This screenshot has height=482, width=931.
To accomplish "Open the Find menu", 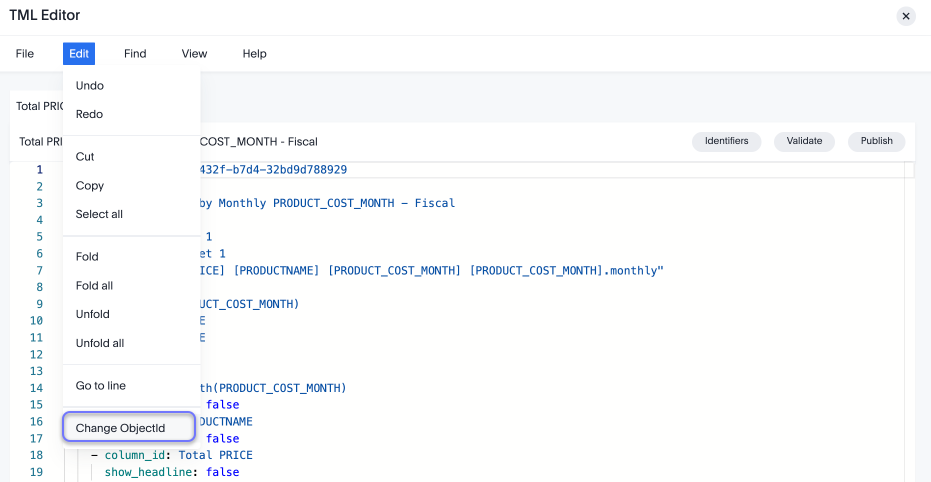I will [x=135, y=54].
